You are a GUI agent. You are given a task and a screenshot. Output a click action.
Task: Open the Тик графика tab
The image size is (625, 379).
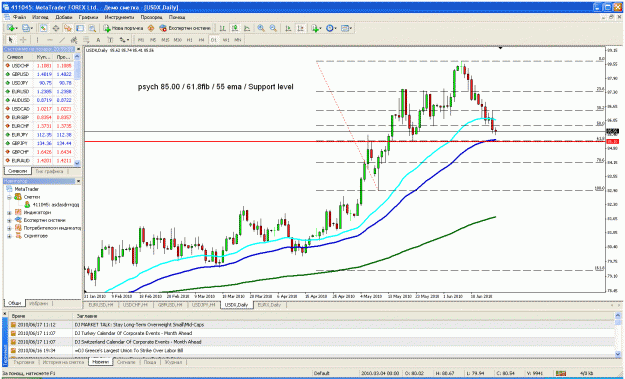click(49, 171)
